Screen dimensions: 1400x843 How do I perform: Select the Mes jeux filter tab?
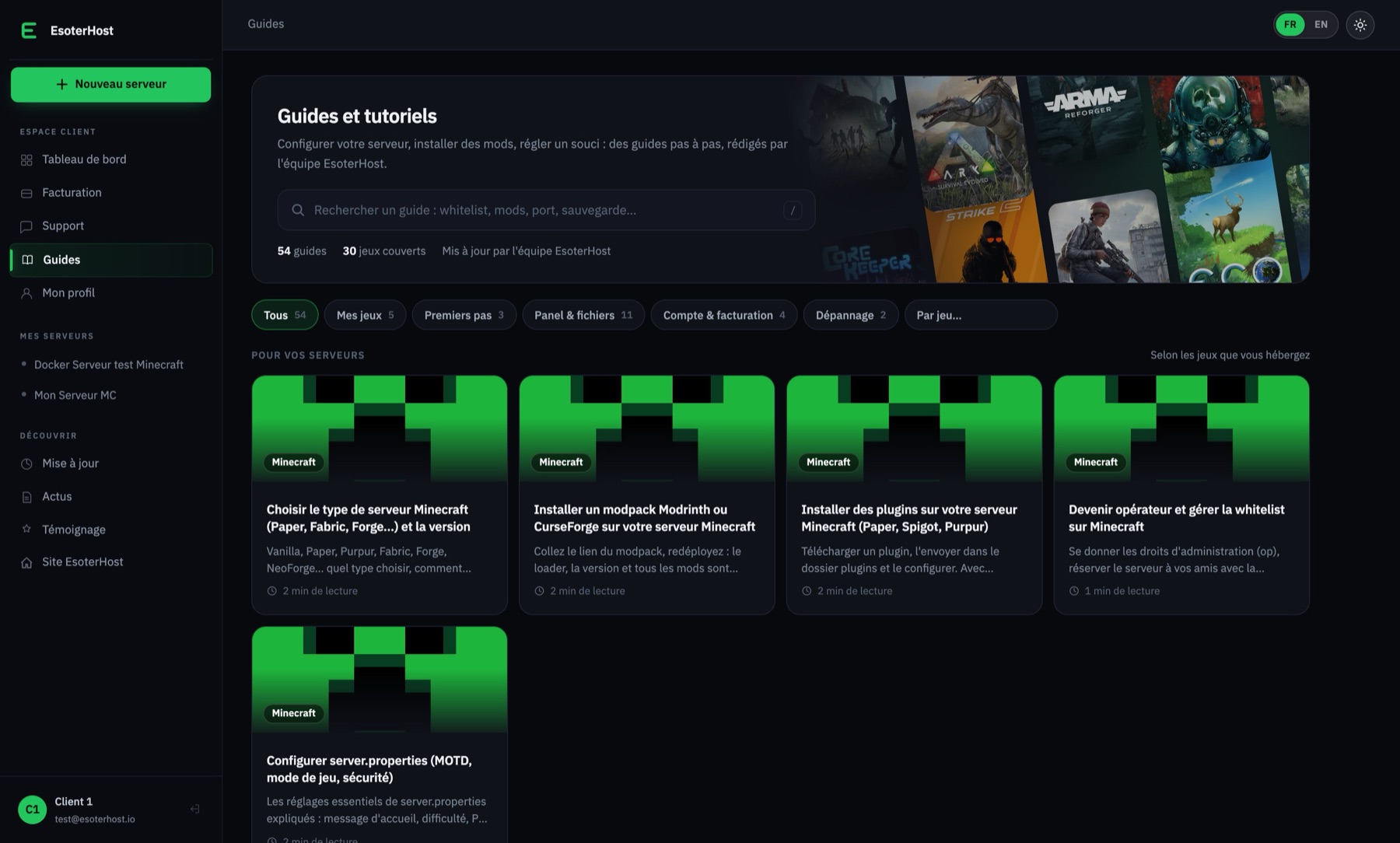[x=365, y=315]
